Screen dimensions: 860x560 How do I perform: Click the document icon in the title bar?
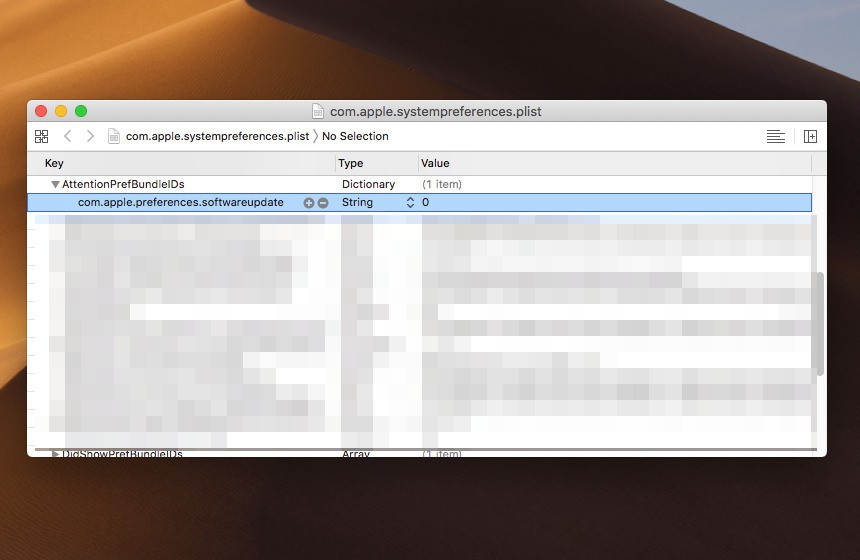(318, 111)
